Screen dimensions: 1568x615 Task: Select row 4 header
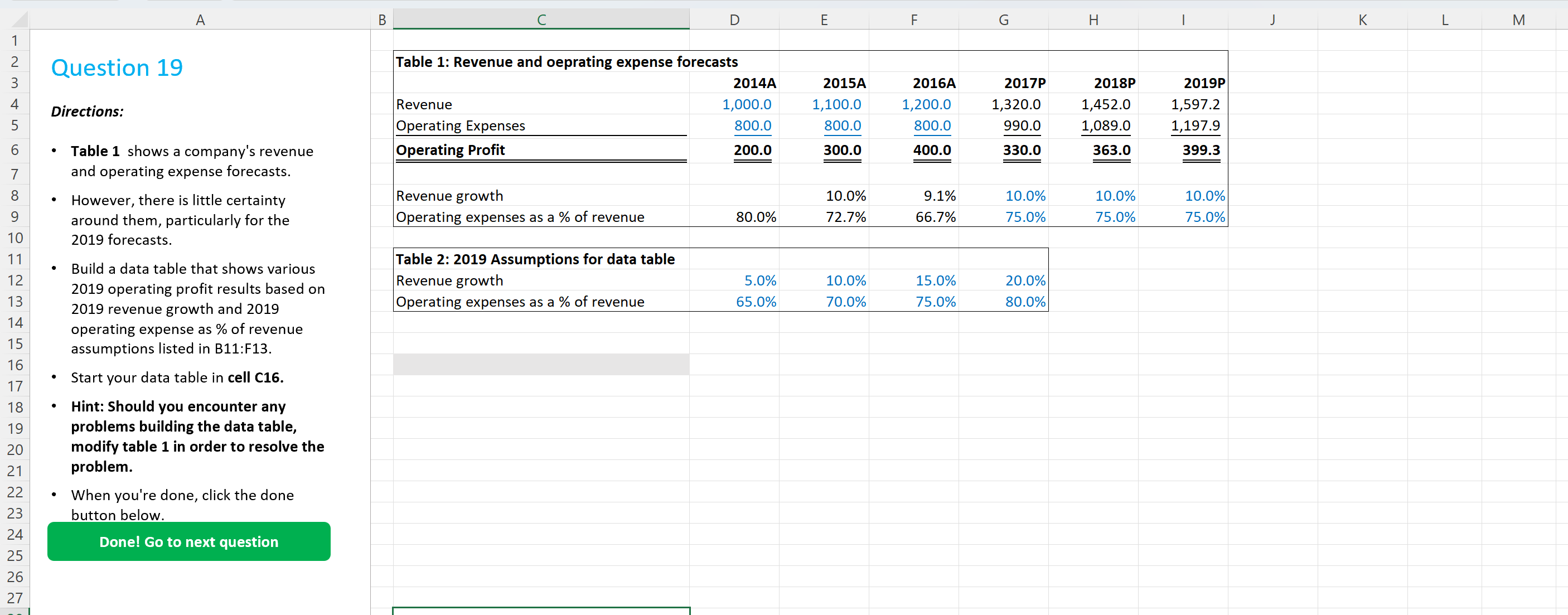pos(14,104)
